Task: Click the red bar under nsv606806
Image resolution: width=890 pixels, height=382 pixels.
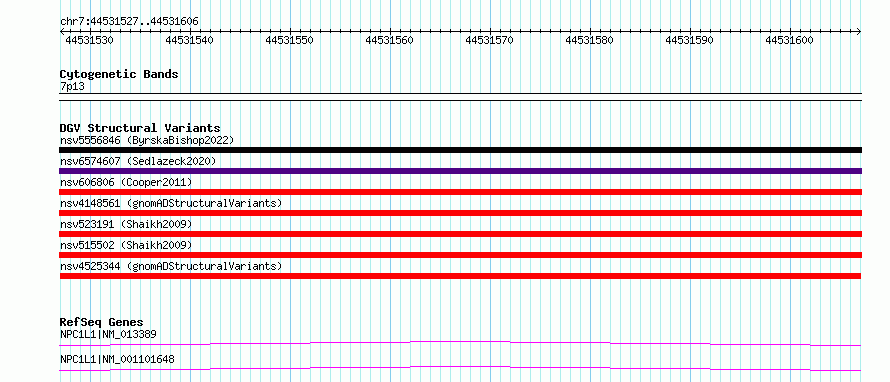Action: [460, 192]
